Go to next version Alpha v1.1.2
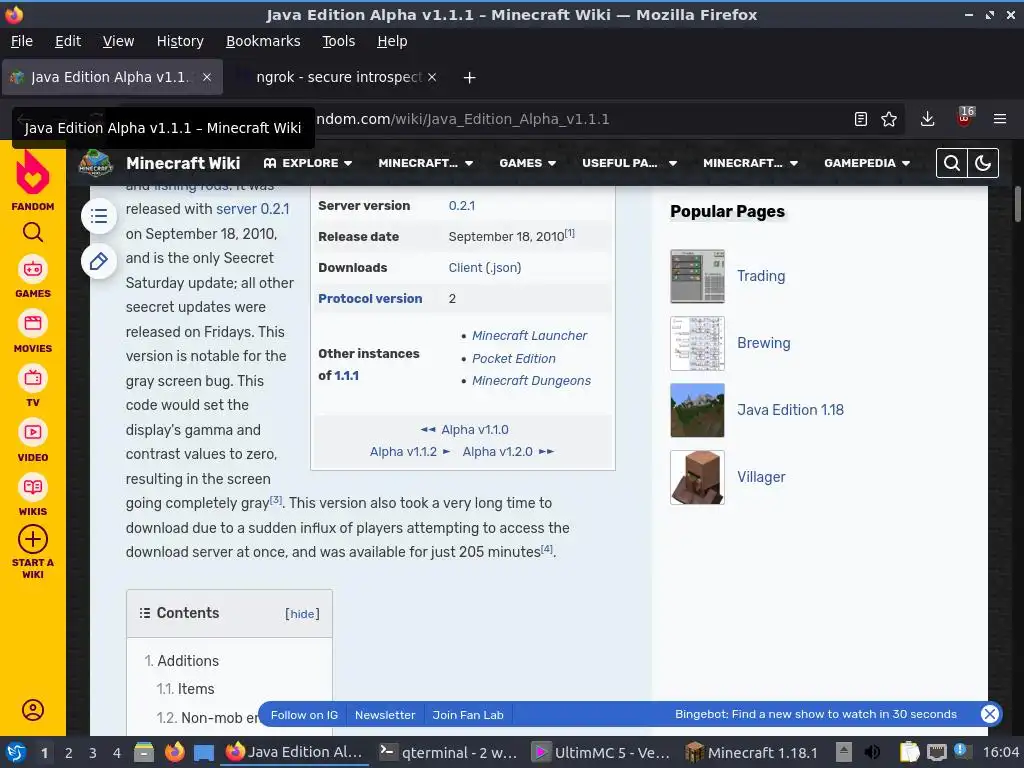The image size is (1024, 768). (x=403, y=452)
